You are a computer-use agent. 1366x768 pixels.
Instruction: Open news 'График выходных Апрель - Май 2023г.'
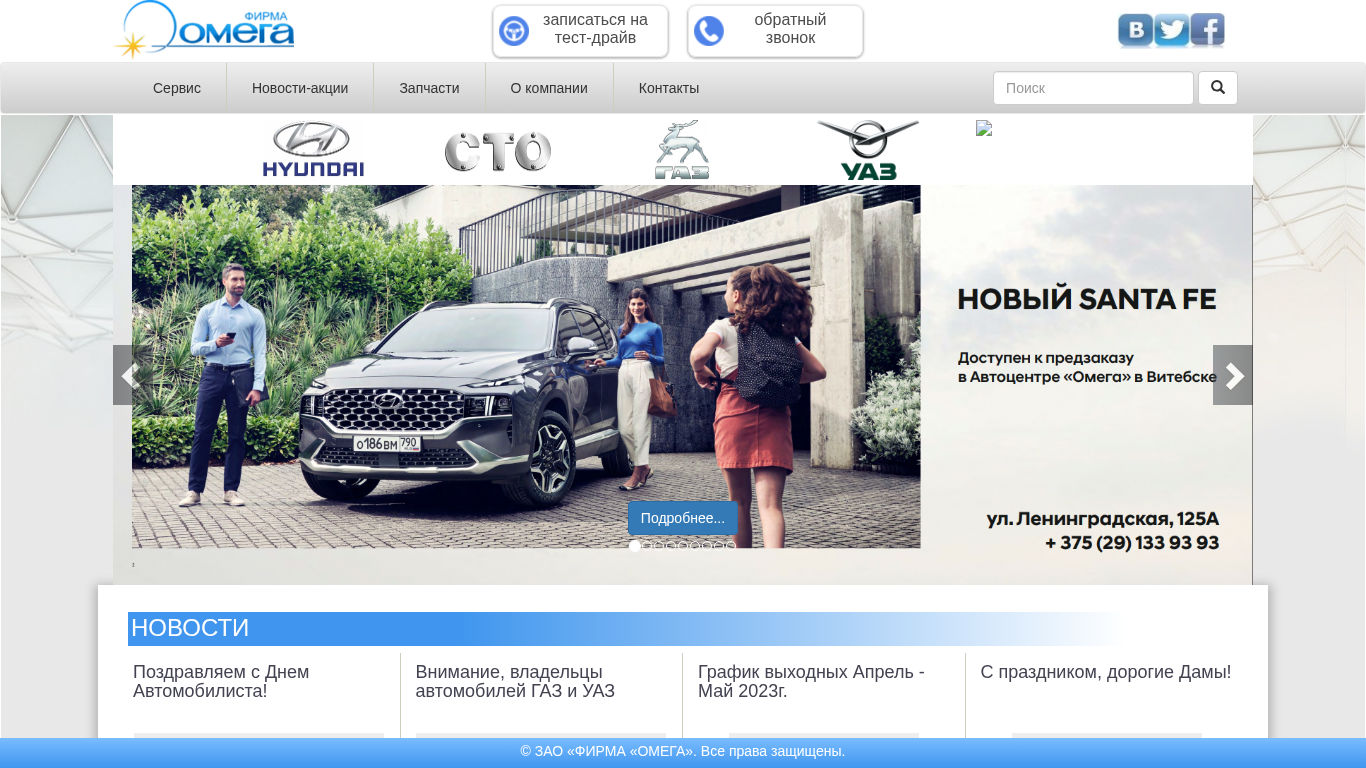point(811,682)
